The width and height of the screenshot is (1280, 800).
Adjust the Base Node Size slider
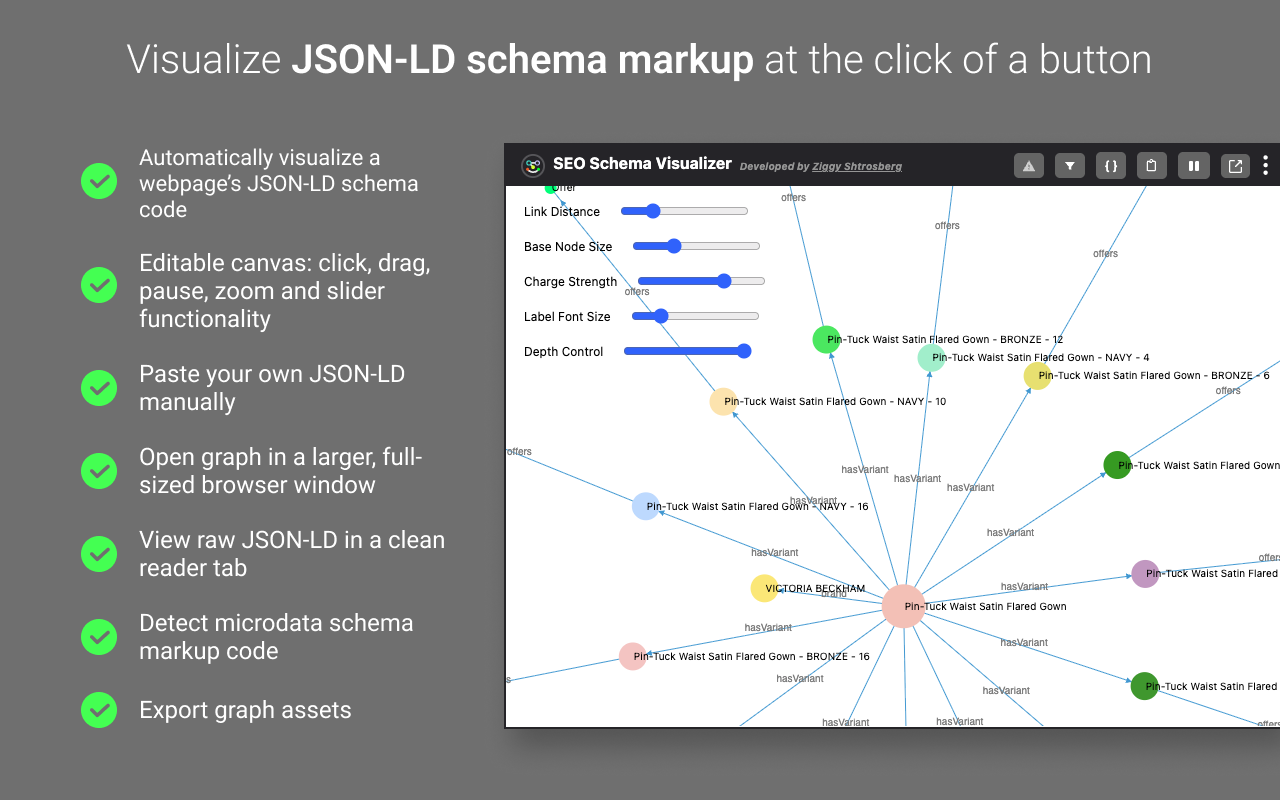click(x=696, y=246)
